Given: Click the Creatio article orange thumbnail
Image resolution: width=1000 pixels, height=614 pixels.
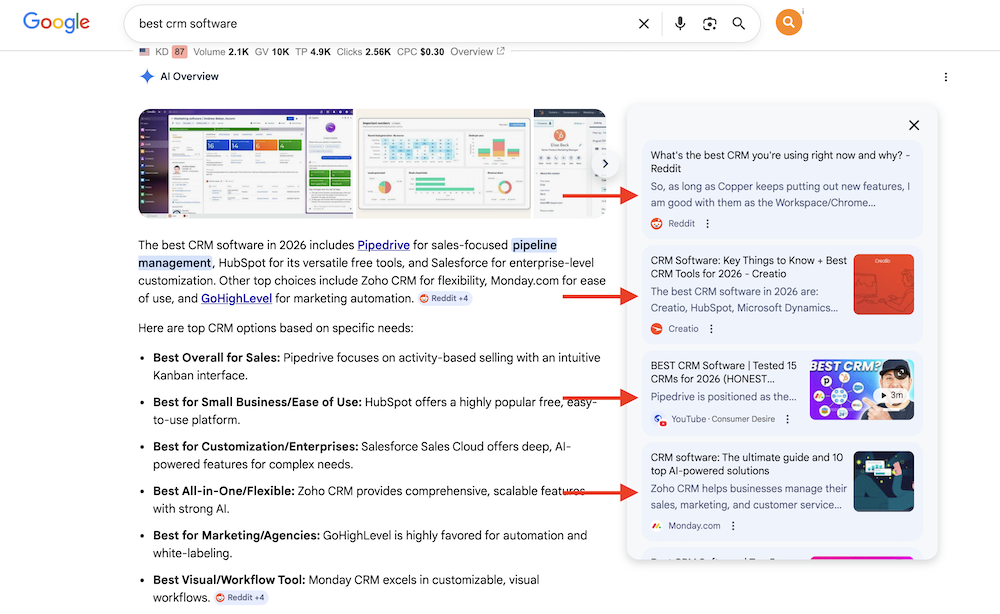Looking at the screenshot, I should coord(883,284).
